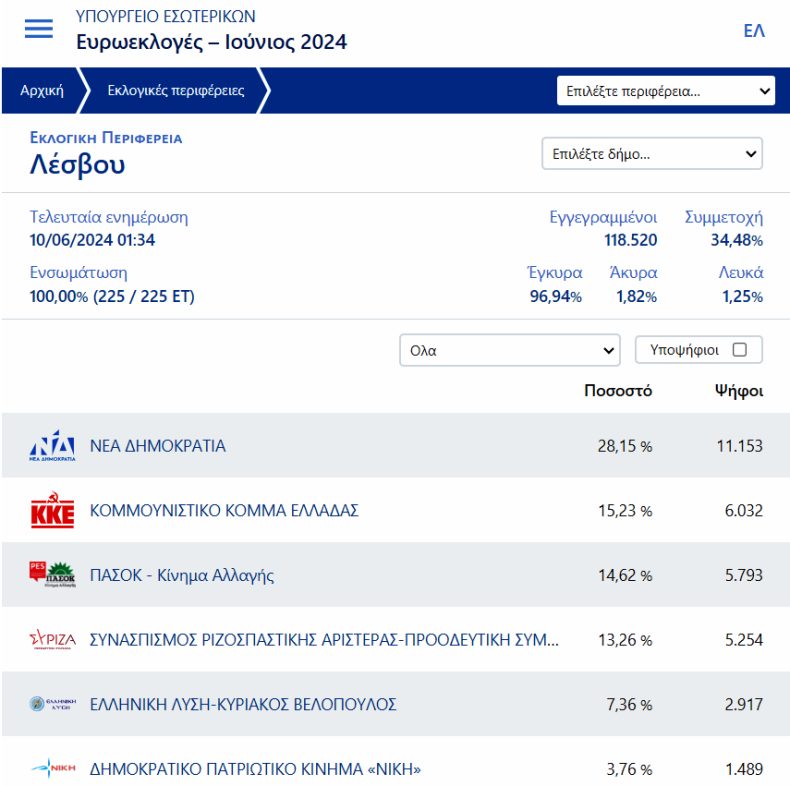Click the ΣΥΡΙΖΑ party logo
Viewport: 790px width, 786px height.
tap(52, 639)
